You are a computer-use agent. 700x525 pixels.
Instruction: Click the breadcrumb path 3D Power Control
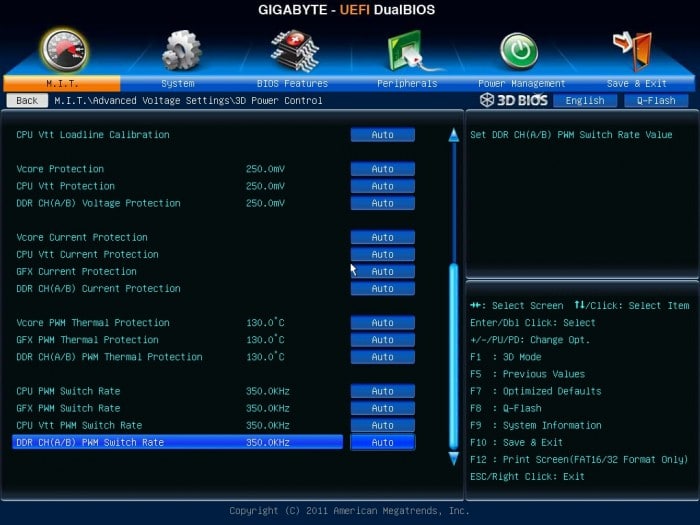(279, 100)
